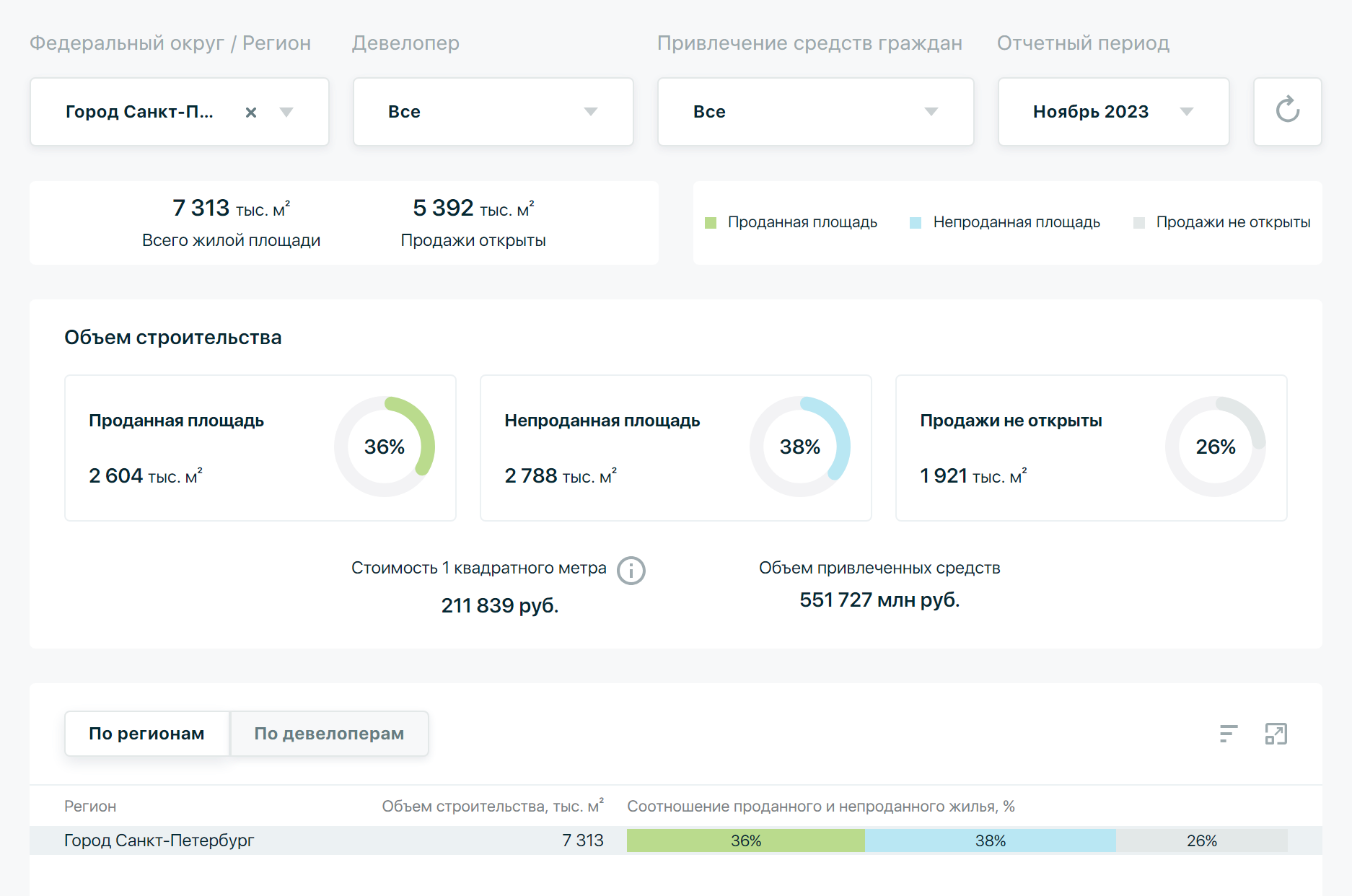Image resolution: width=1352 pixels, height=896 pixels.
Task: Toggle the Продажи не открыты legend item
Action: click(x=1222, y=222)
